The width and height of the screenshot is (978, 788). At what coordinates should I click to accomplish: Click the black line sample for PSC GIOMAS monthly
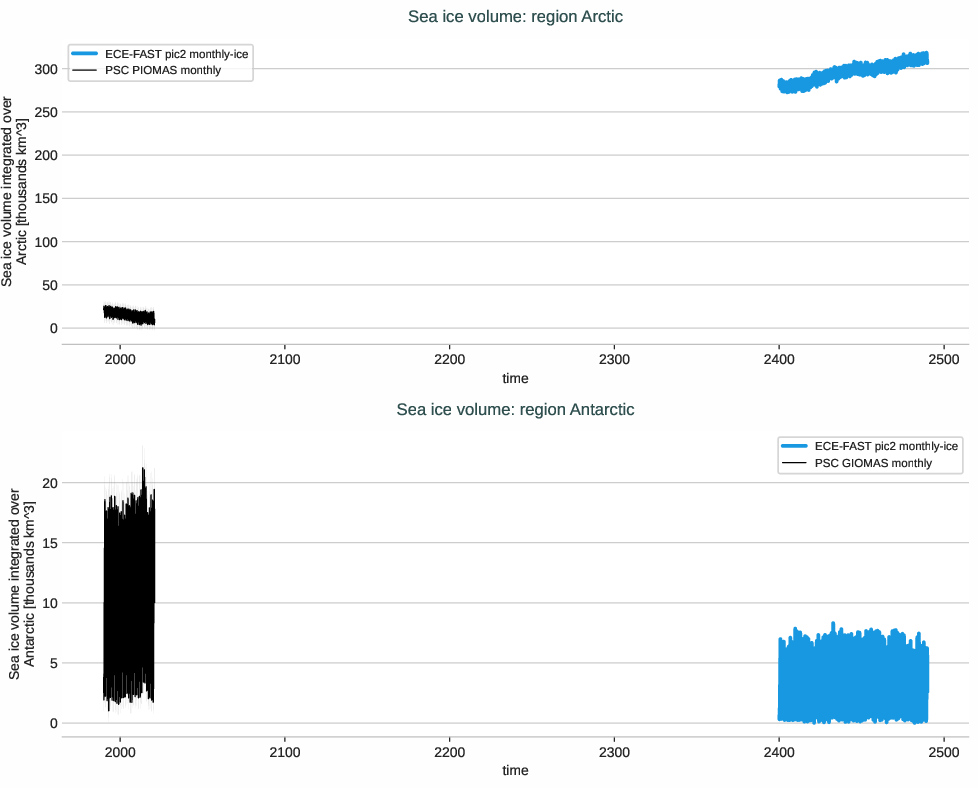tap(796, 462)
